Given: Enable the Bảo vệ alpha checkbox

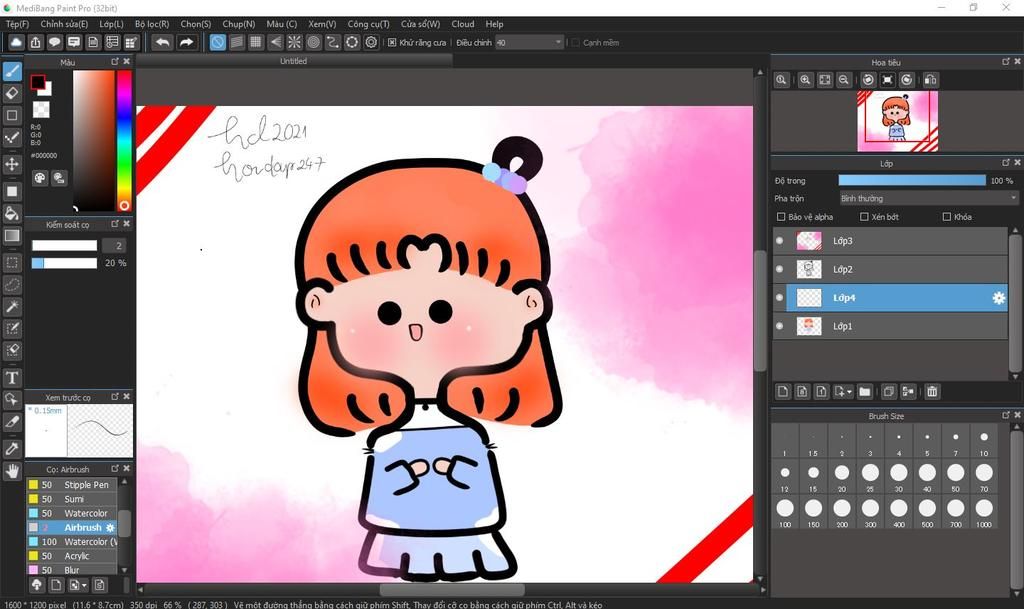Looking at the screenshot, I should pyautogui.click(x=780, y=217).
